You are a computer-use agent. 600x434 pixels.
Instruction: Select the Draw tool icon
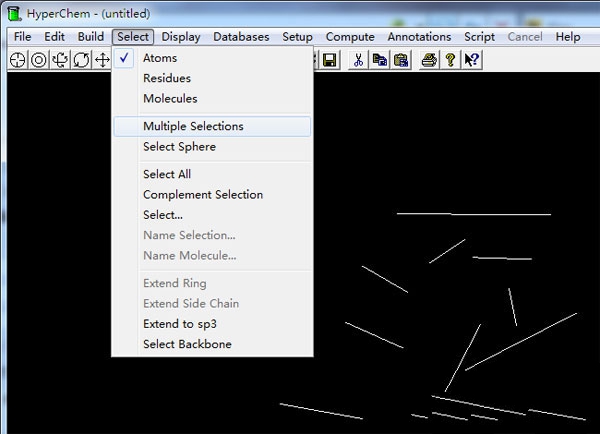[18, 60]
